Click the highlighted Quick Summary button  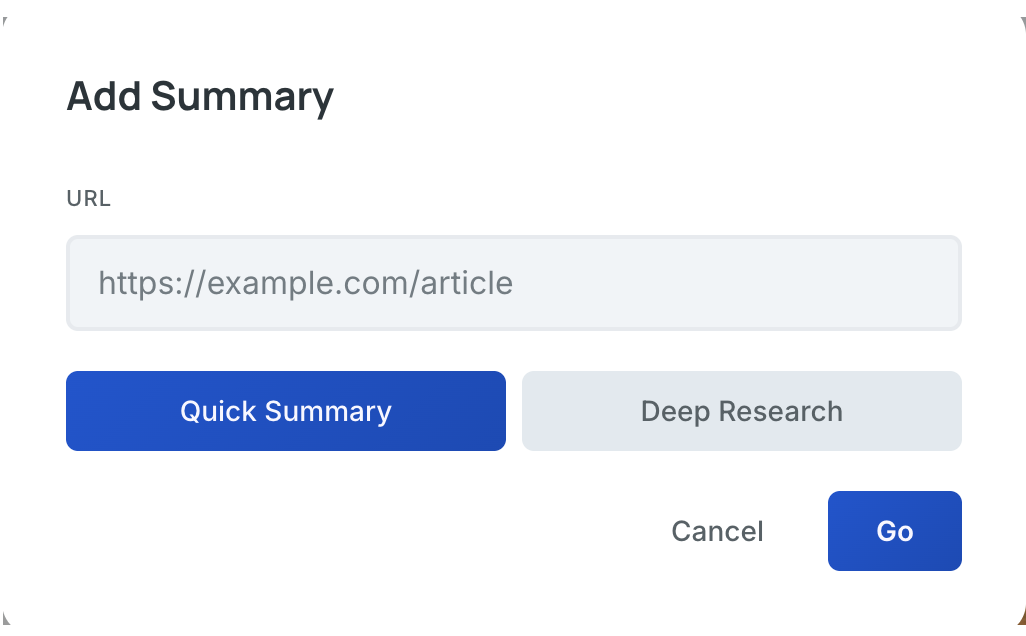tap(286, 411)
